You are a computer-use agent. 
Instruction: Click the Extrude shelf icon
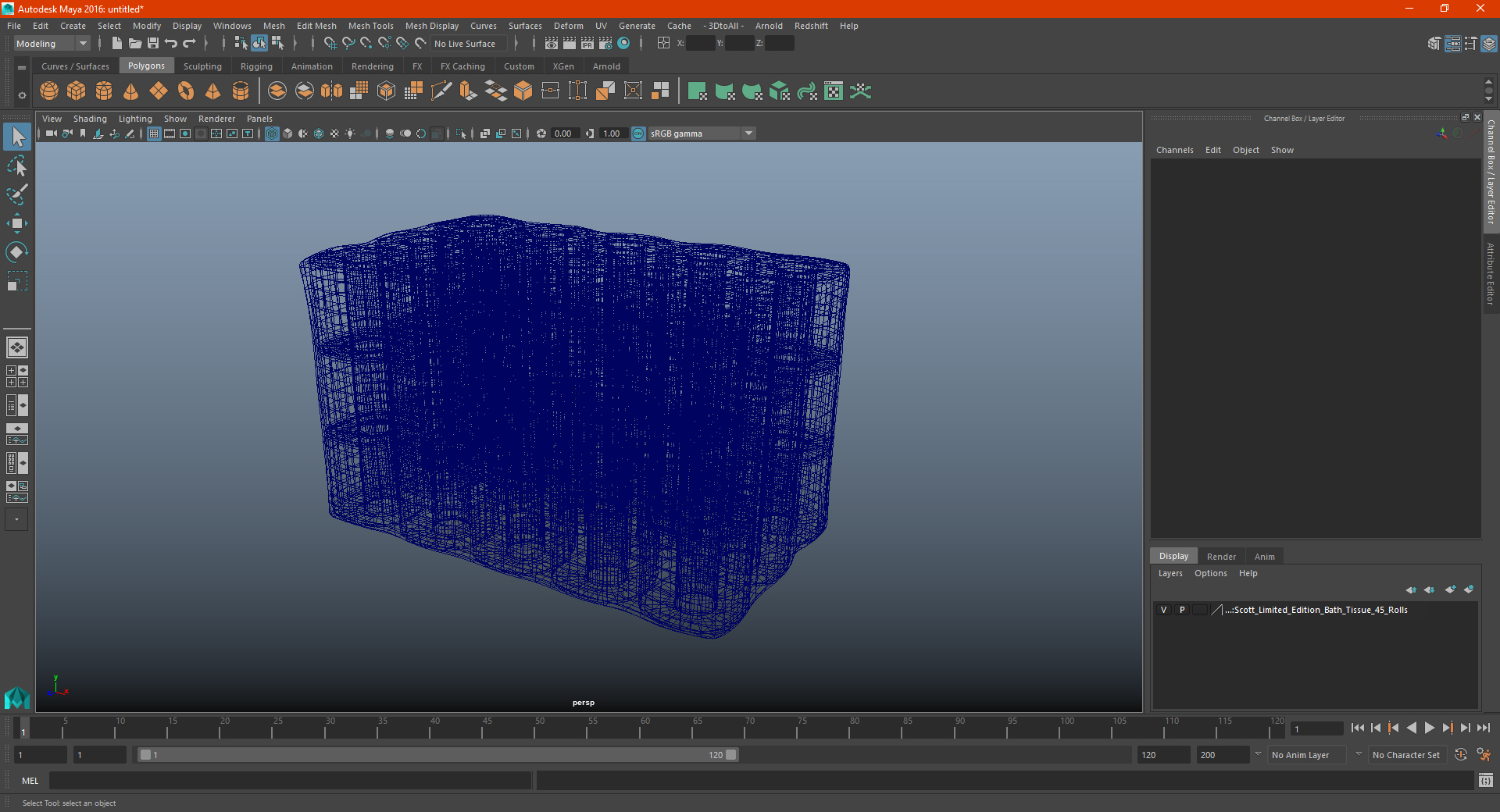[x=469, y=91]
